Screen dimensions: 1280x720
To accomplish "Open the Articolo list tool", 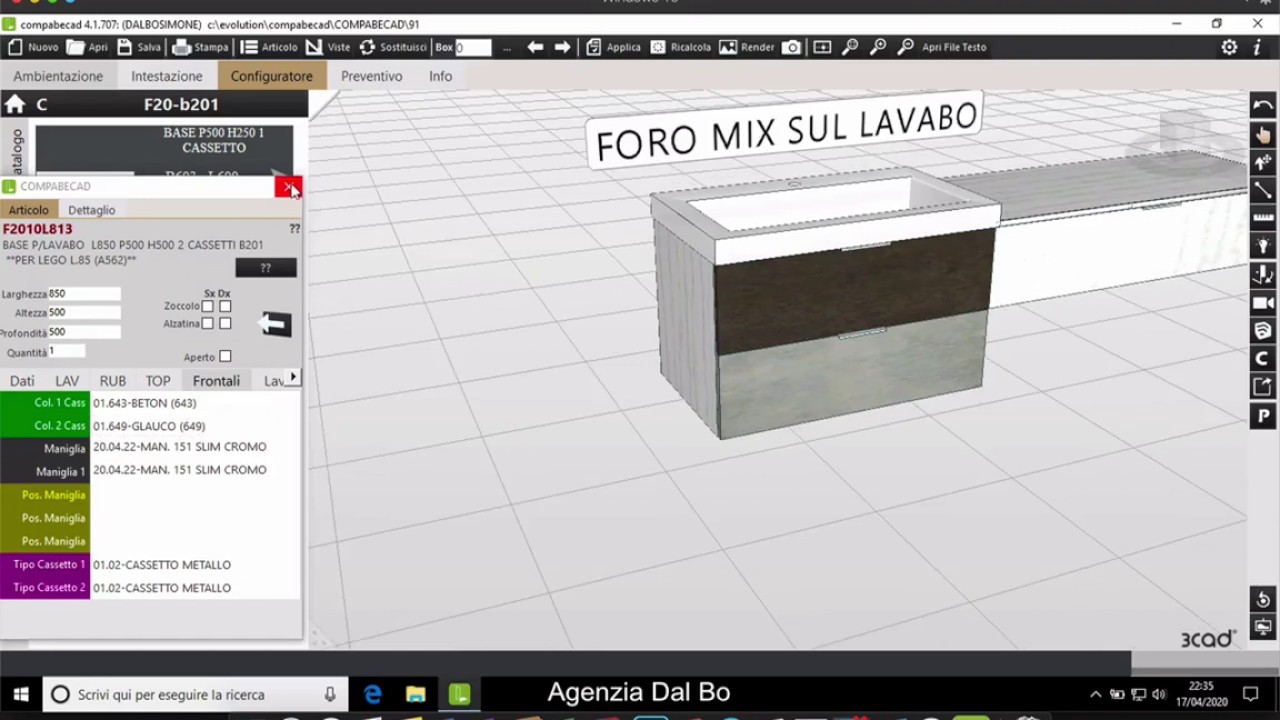I will click(269, 47).
